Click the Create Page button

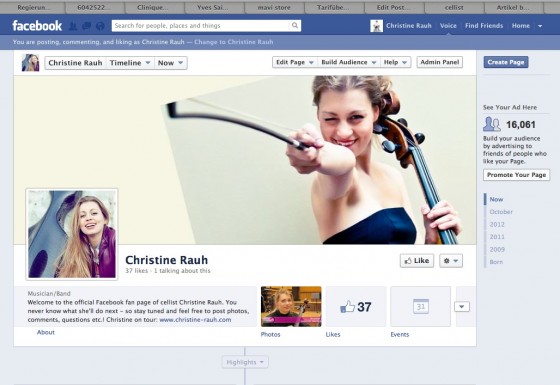pyautogui.click(x=506, y=62)
